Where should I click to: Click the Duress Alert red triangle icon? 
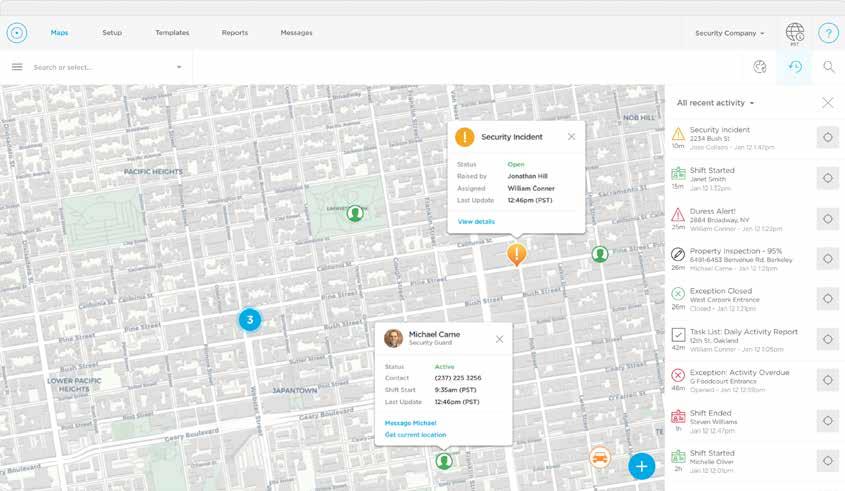tap(678, 215)
